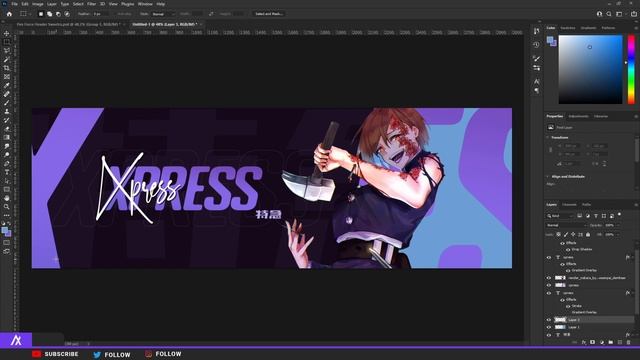Hide the Layer 1 layer
Image resolution: width=640 pixels, height=360 pixels.
[549, 327]
